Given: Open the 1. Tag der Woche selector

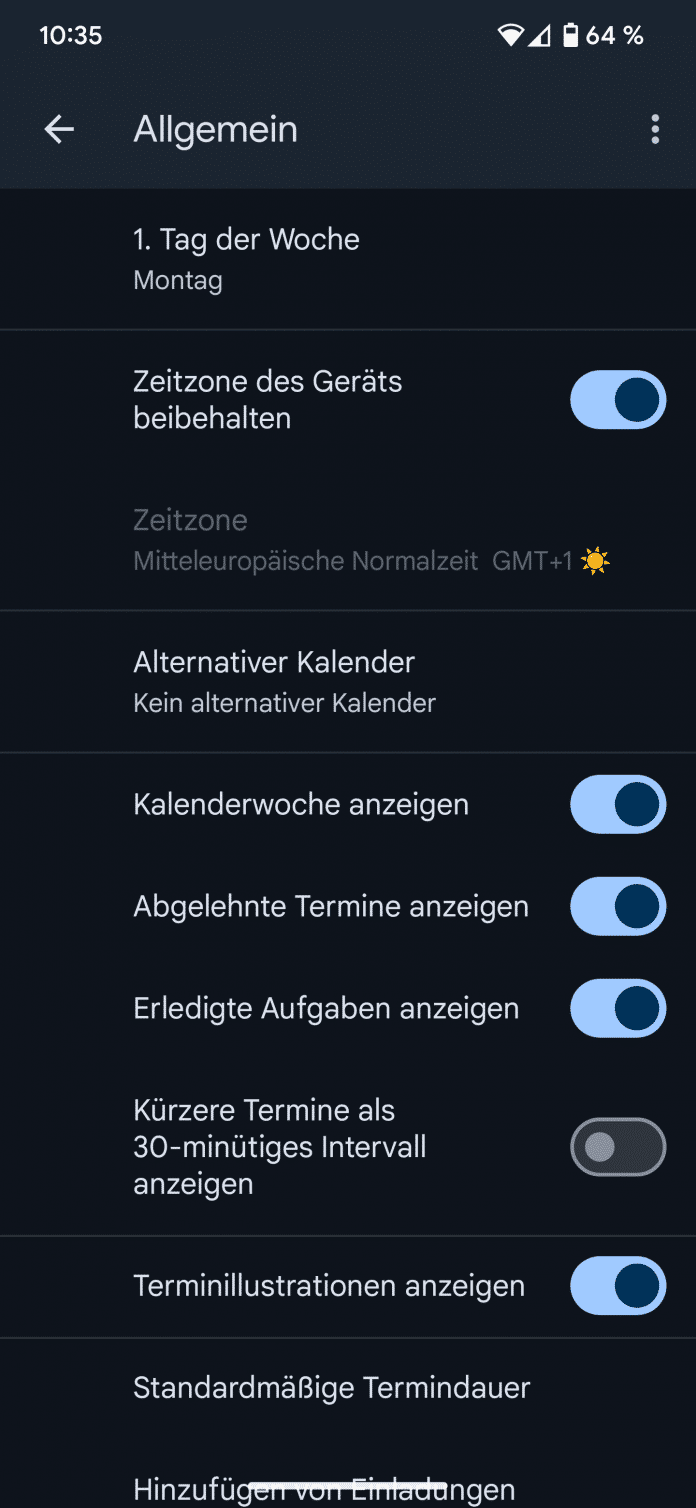Looking at the screenshot, I should click(x=246, y=258).
